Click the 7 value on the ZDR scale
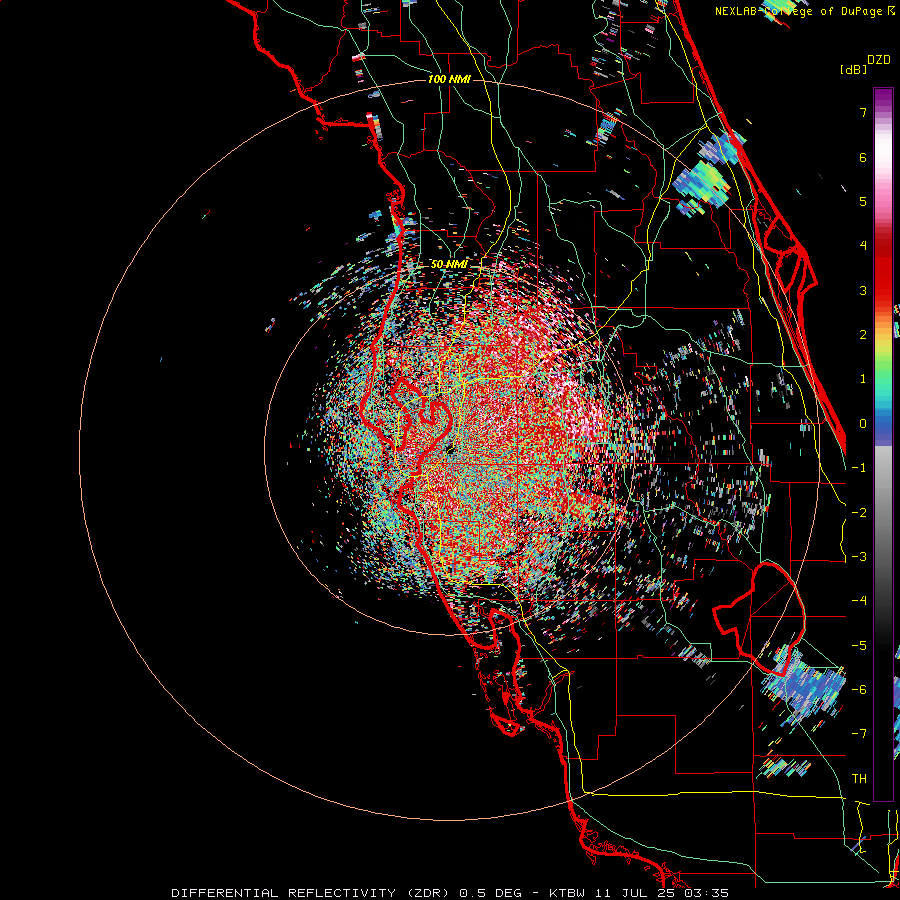The height and width of the screenshot is (900, 900). (x=863, y=112)
